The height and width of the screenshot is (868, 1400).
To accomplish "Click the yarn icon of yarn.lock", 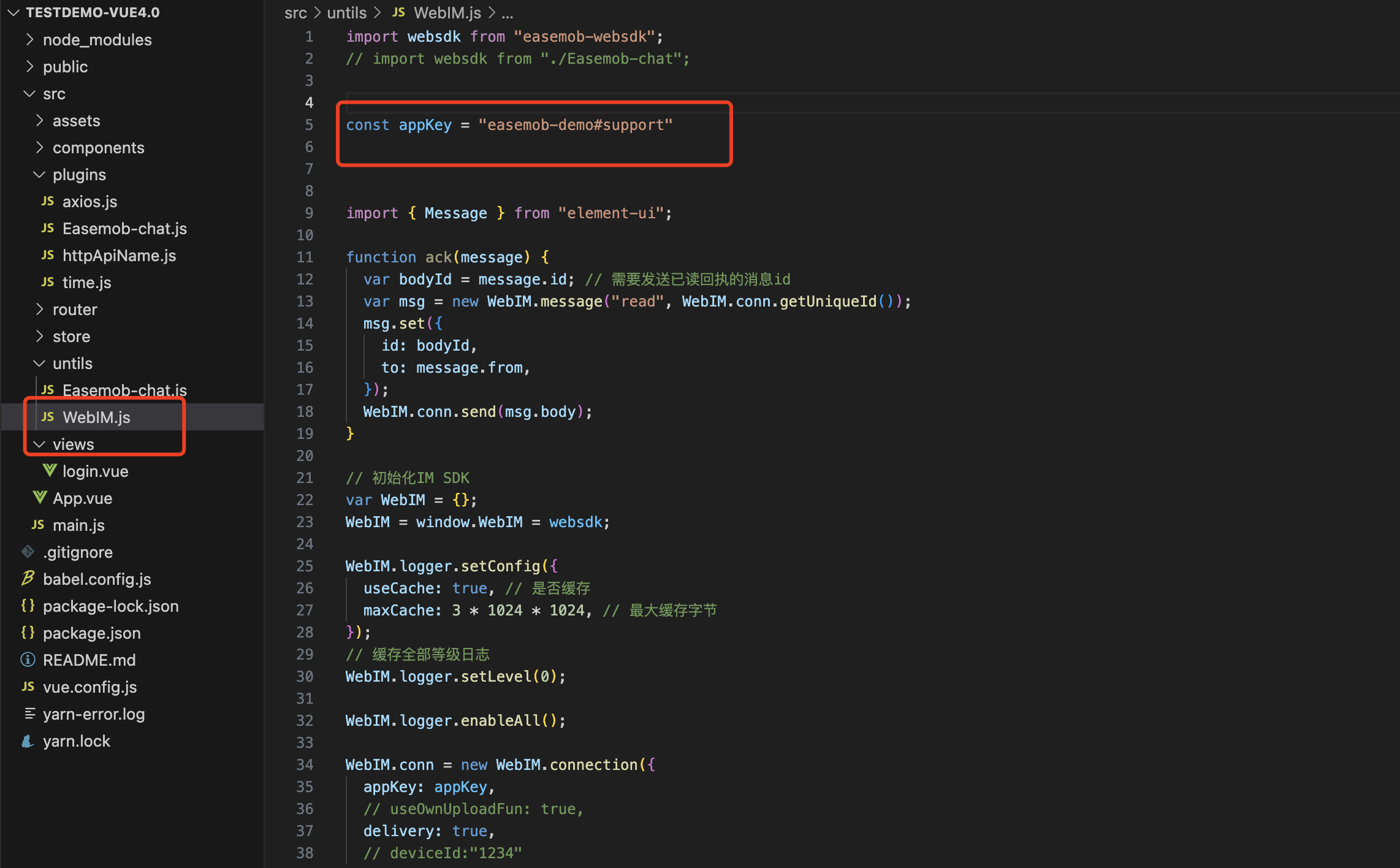I will [x=28, y=740].
